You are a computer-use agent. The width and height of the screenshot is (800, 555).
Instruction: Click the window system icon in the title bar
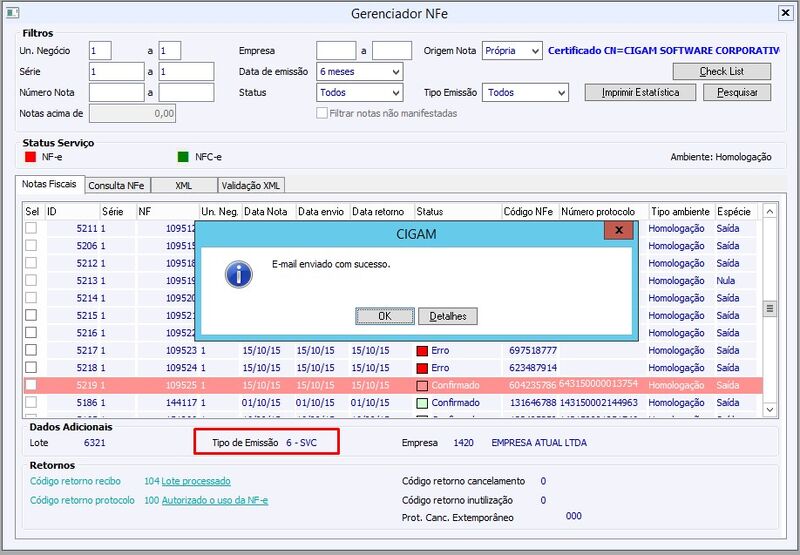(x=13, y=13)
